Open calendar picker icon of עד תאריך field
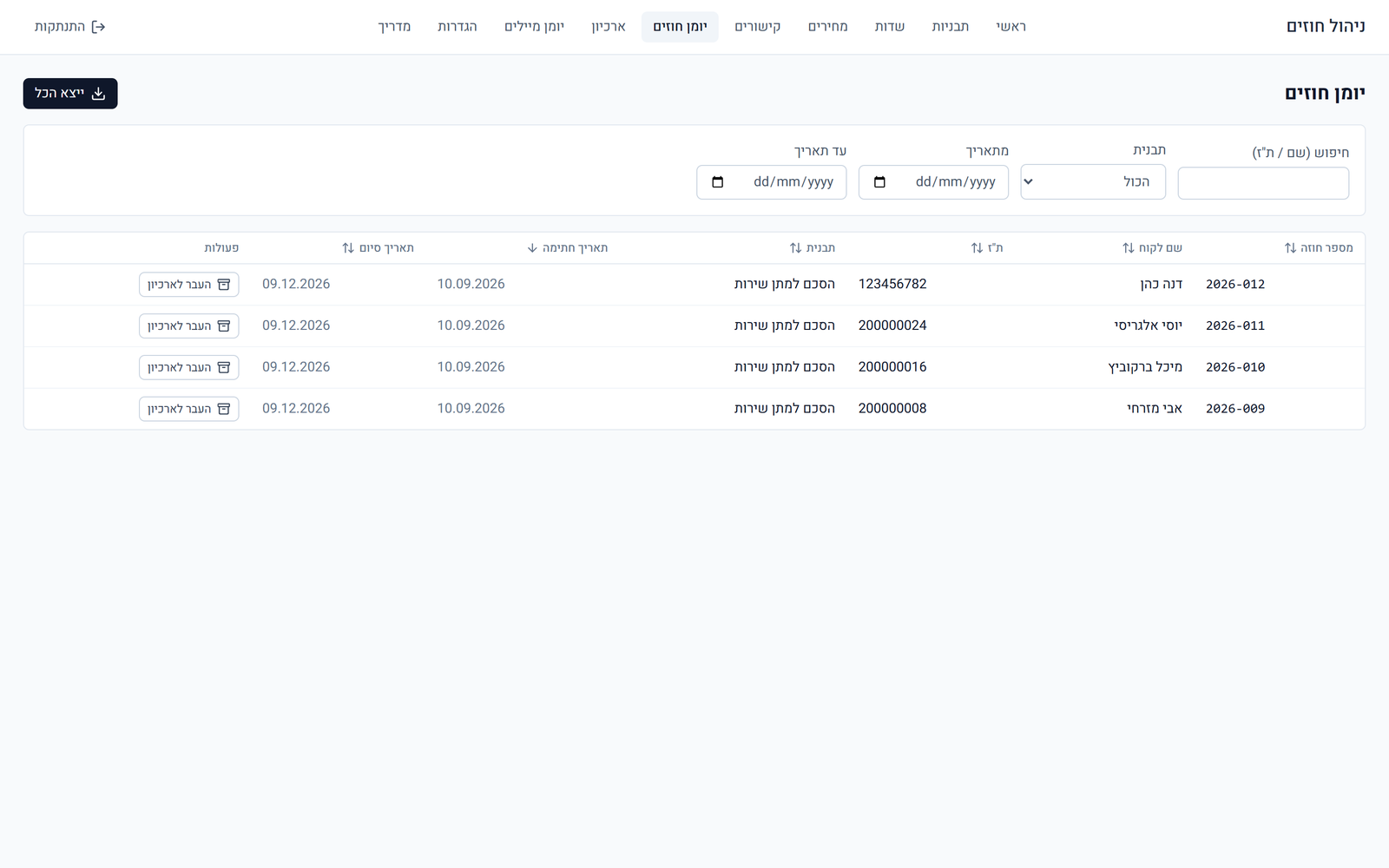The image size is (1389, 868). click(717, 182)
